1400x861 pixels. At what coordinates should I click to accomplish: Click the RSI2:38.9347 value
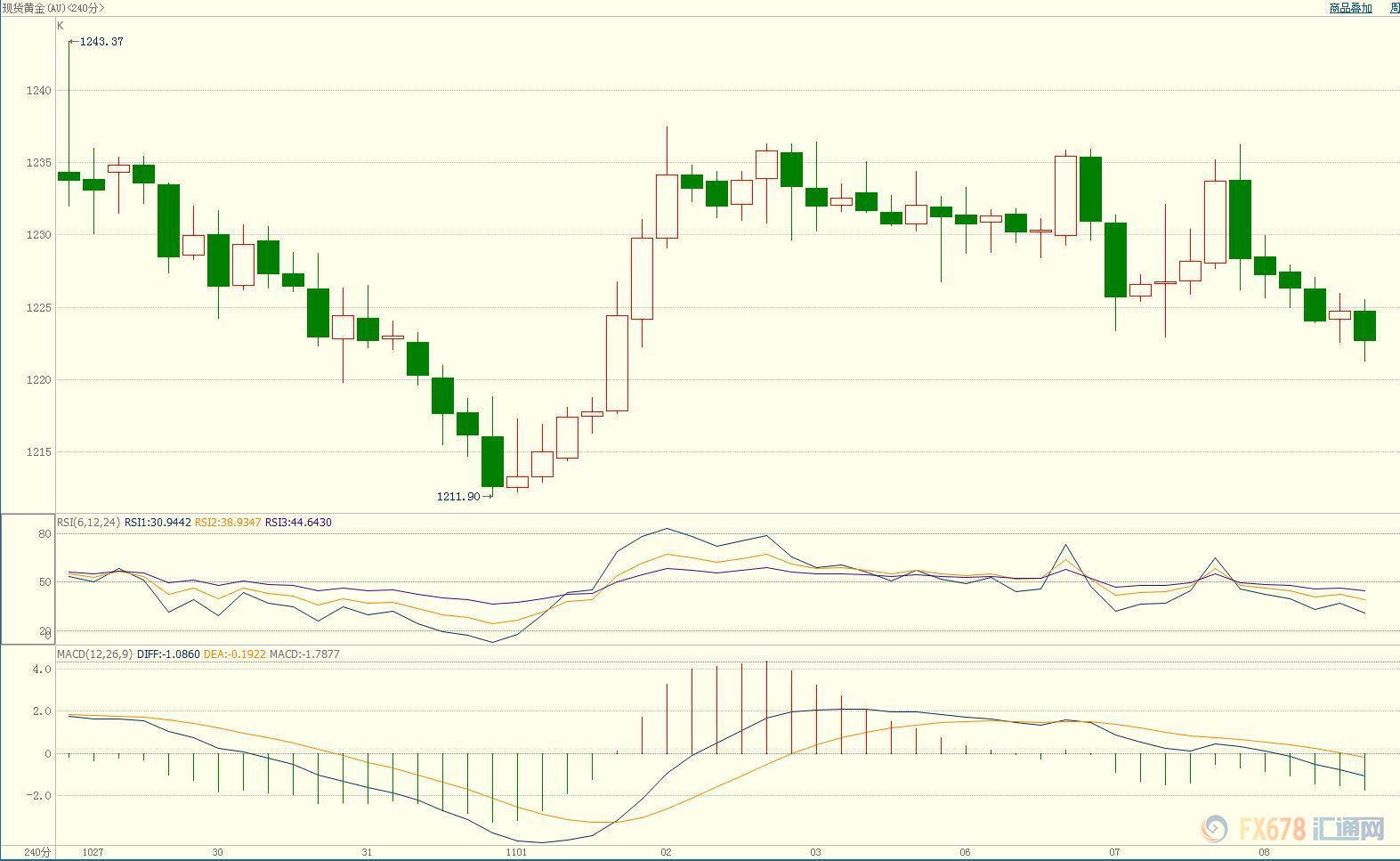[x=228, y=523]
